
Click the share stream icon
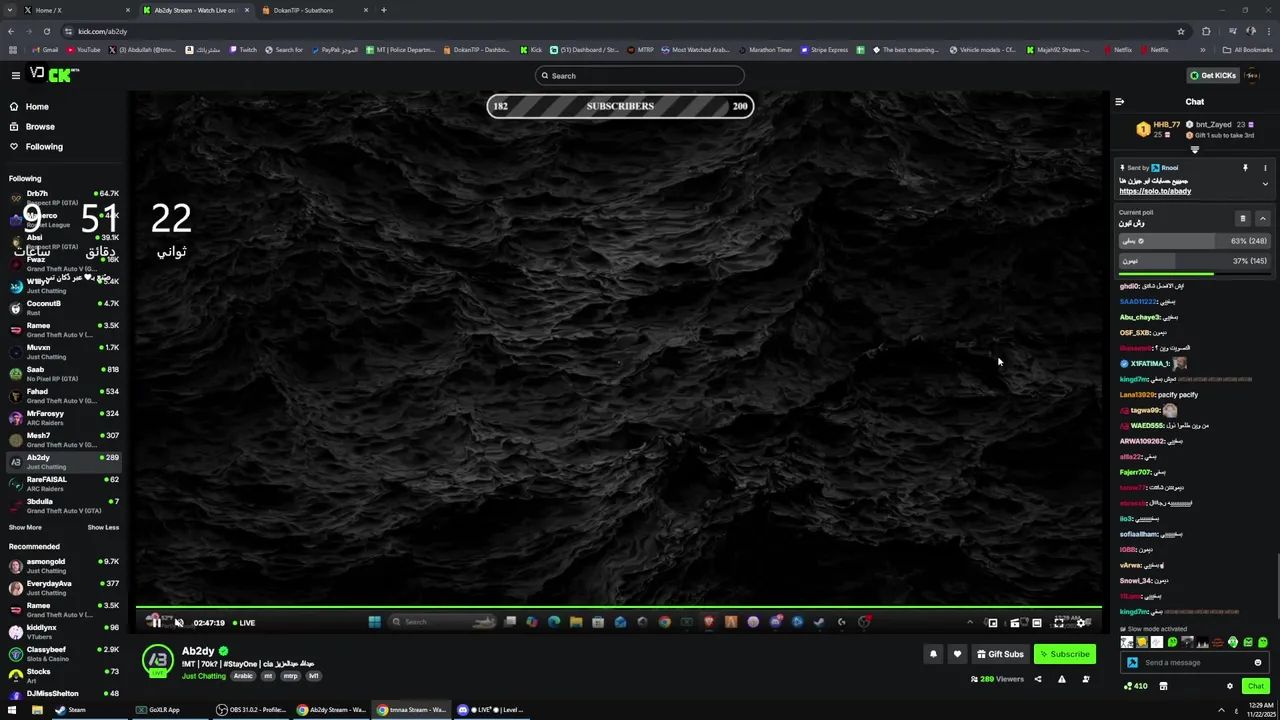(1037, 679)
